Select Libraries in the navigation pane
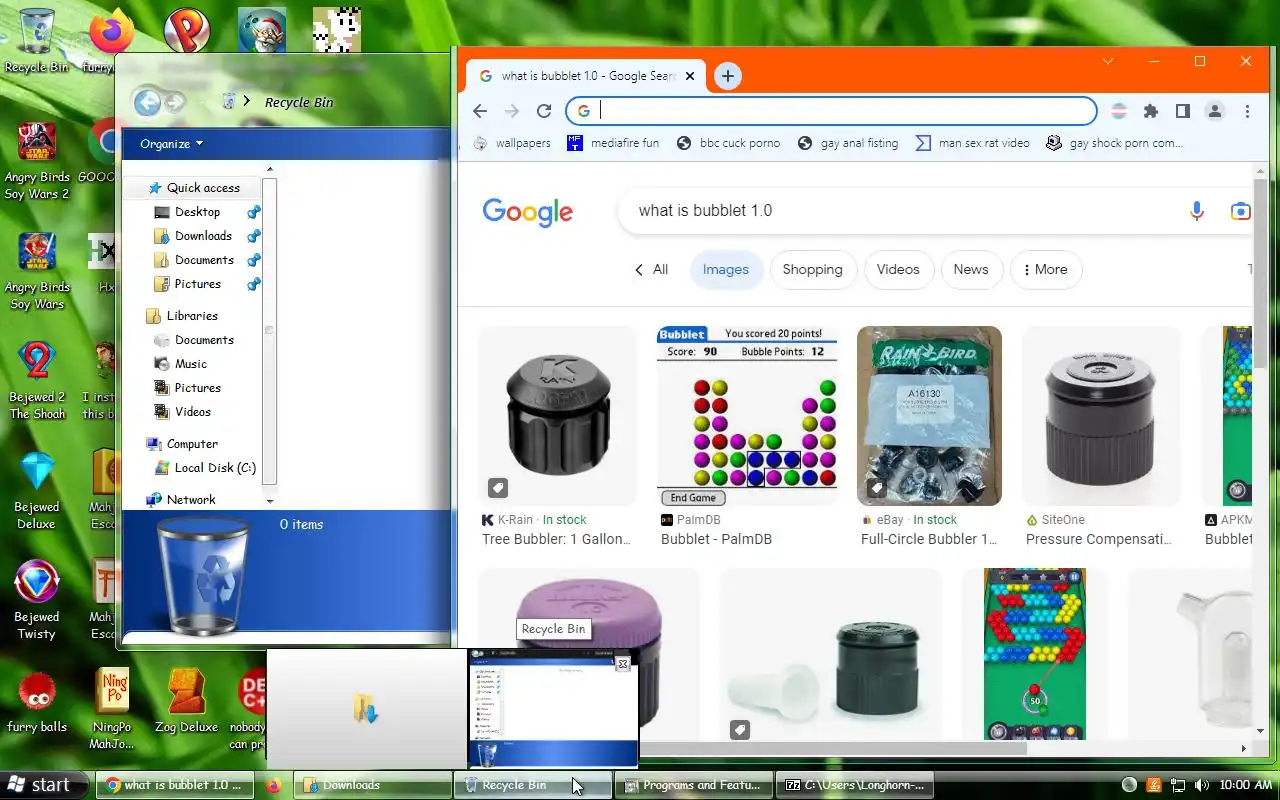The image size is (1280, 800). (x=182, y=316)
